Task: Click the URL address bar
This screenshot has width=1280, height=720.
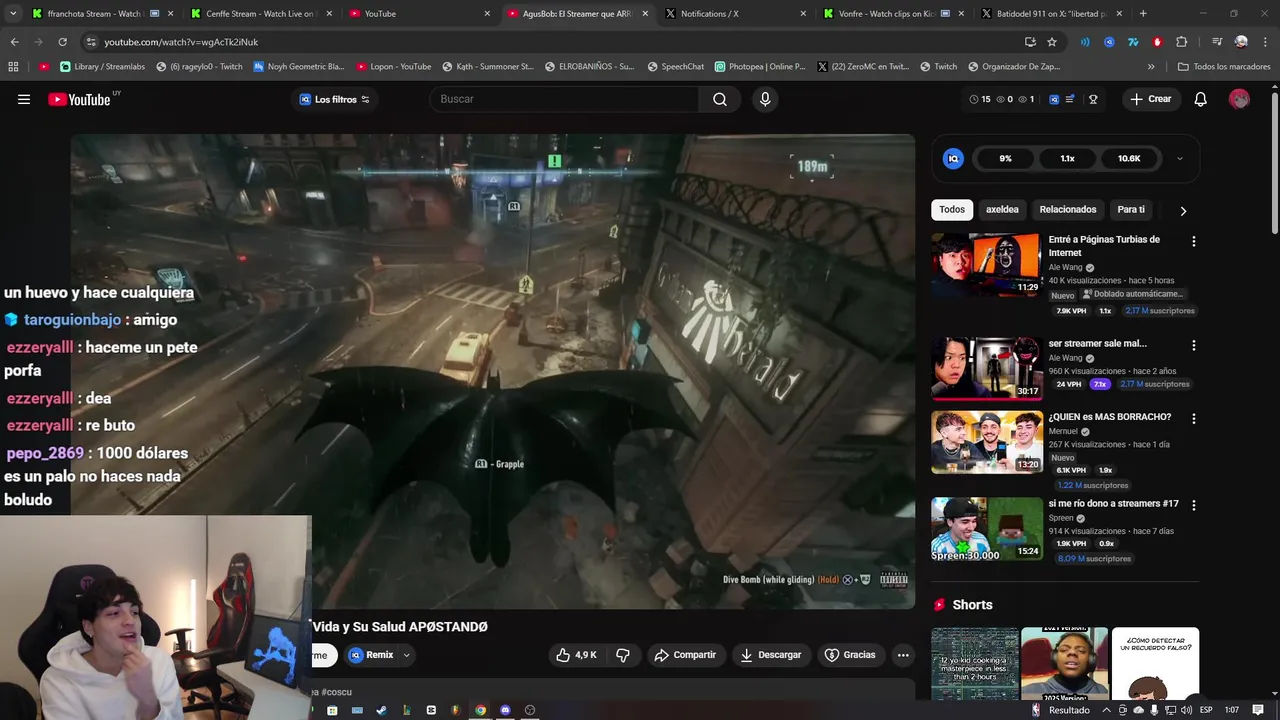Action: coord(560,42)
